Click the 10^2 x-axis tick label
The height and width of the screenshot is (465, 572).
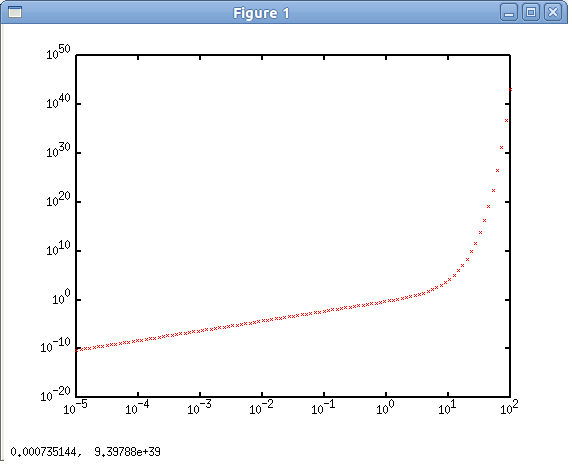pos(509,407)
